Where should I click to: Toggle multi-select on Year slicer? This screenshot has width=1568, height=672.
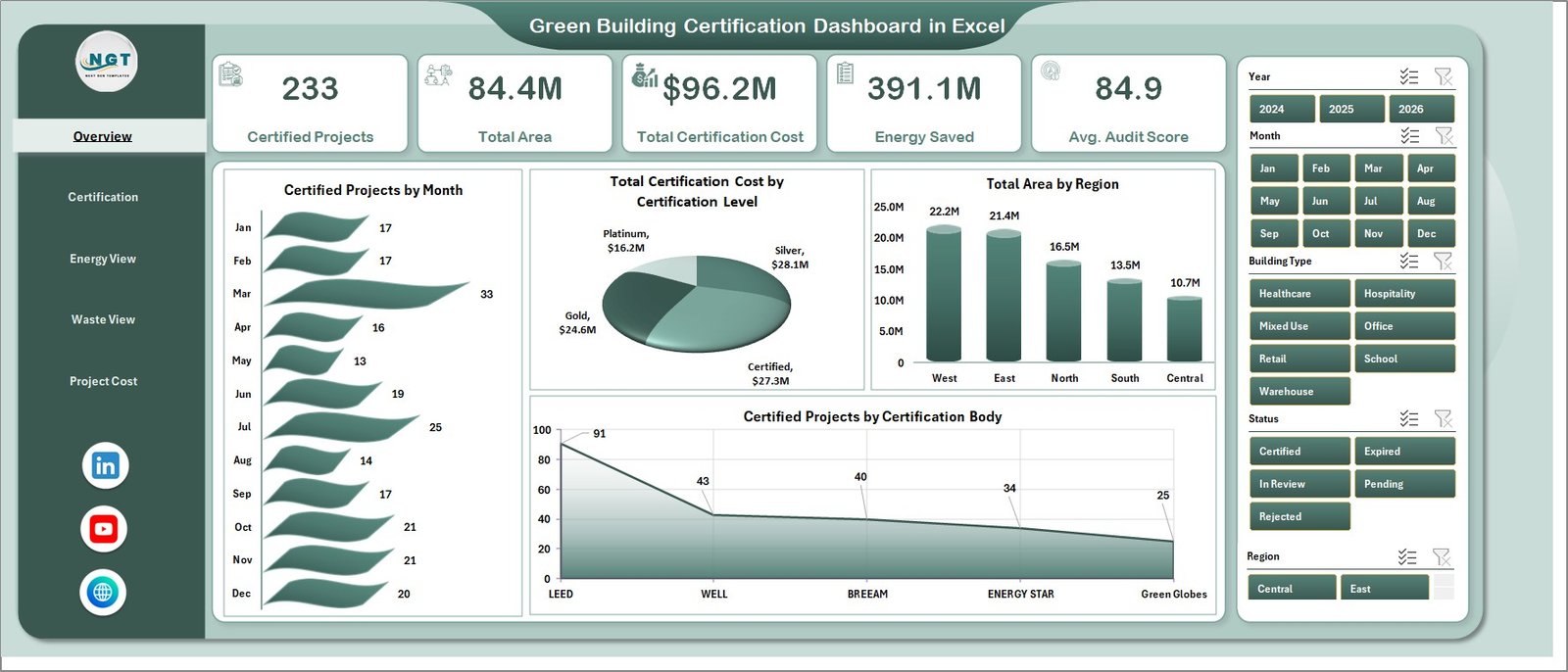tap(1409, 76)
